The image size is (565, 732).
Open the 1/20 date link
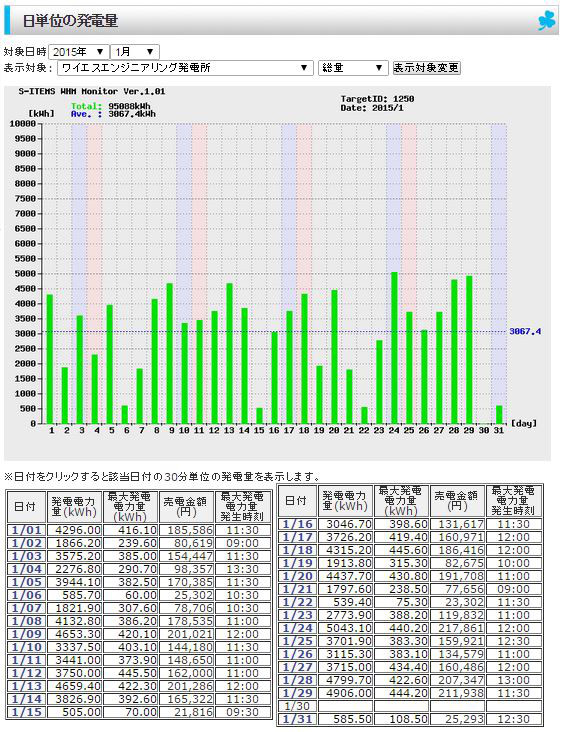pyautogui.click(x=297, y=576)
